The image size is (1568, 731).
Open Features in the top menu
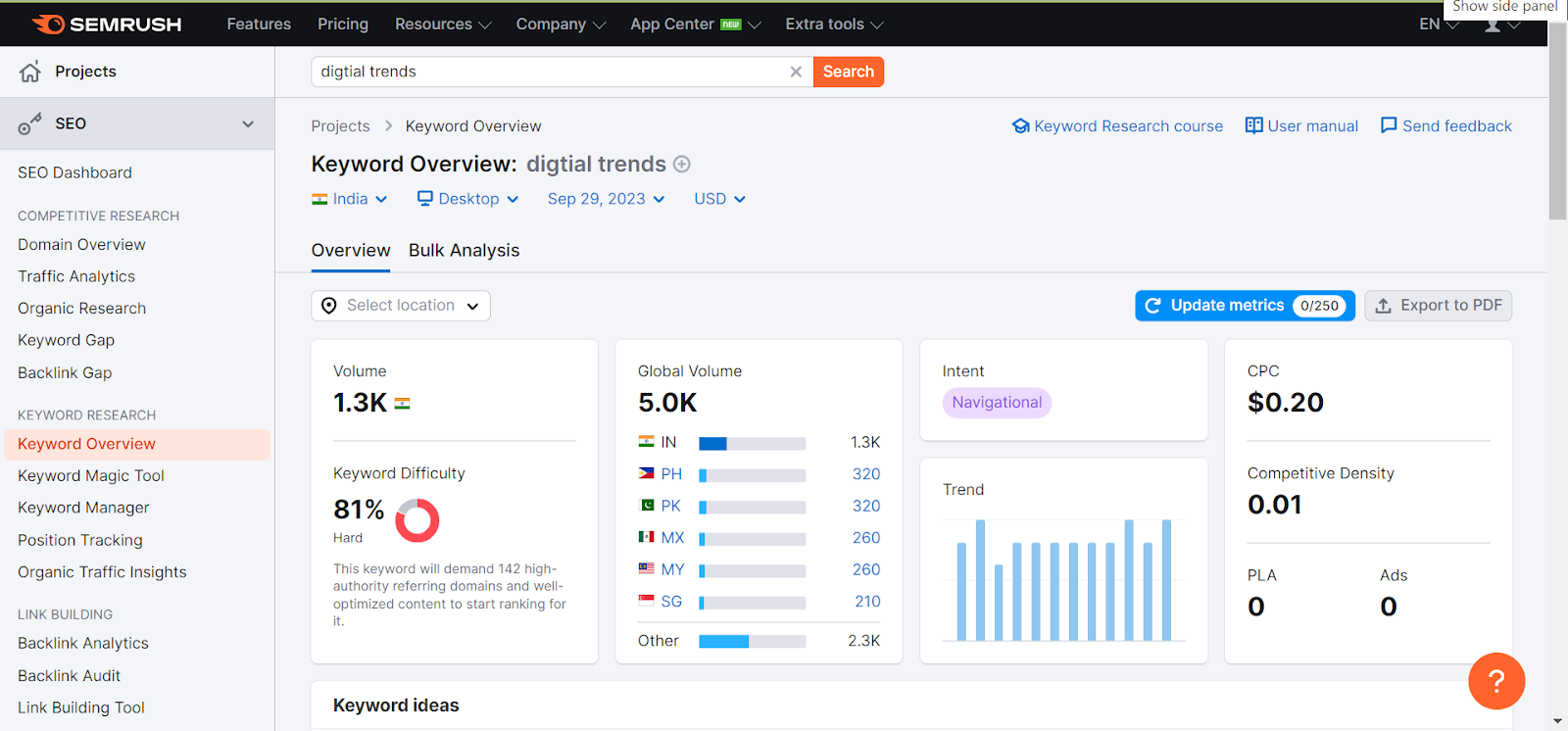point(259,24)
